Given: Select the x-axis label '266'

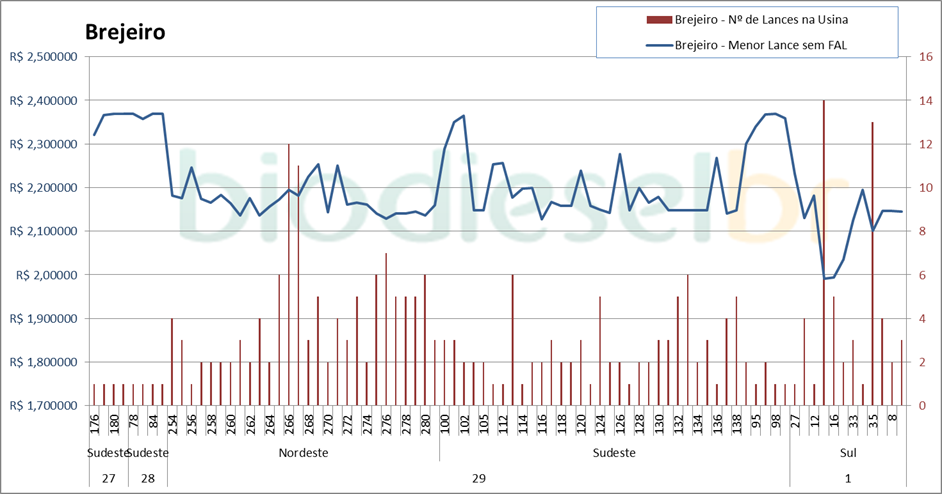Looking at the screenshot, I should (289, 424).
